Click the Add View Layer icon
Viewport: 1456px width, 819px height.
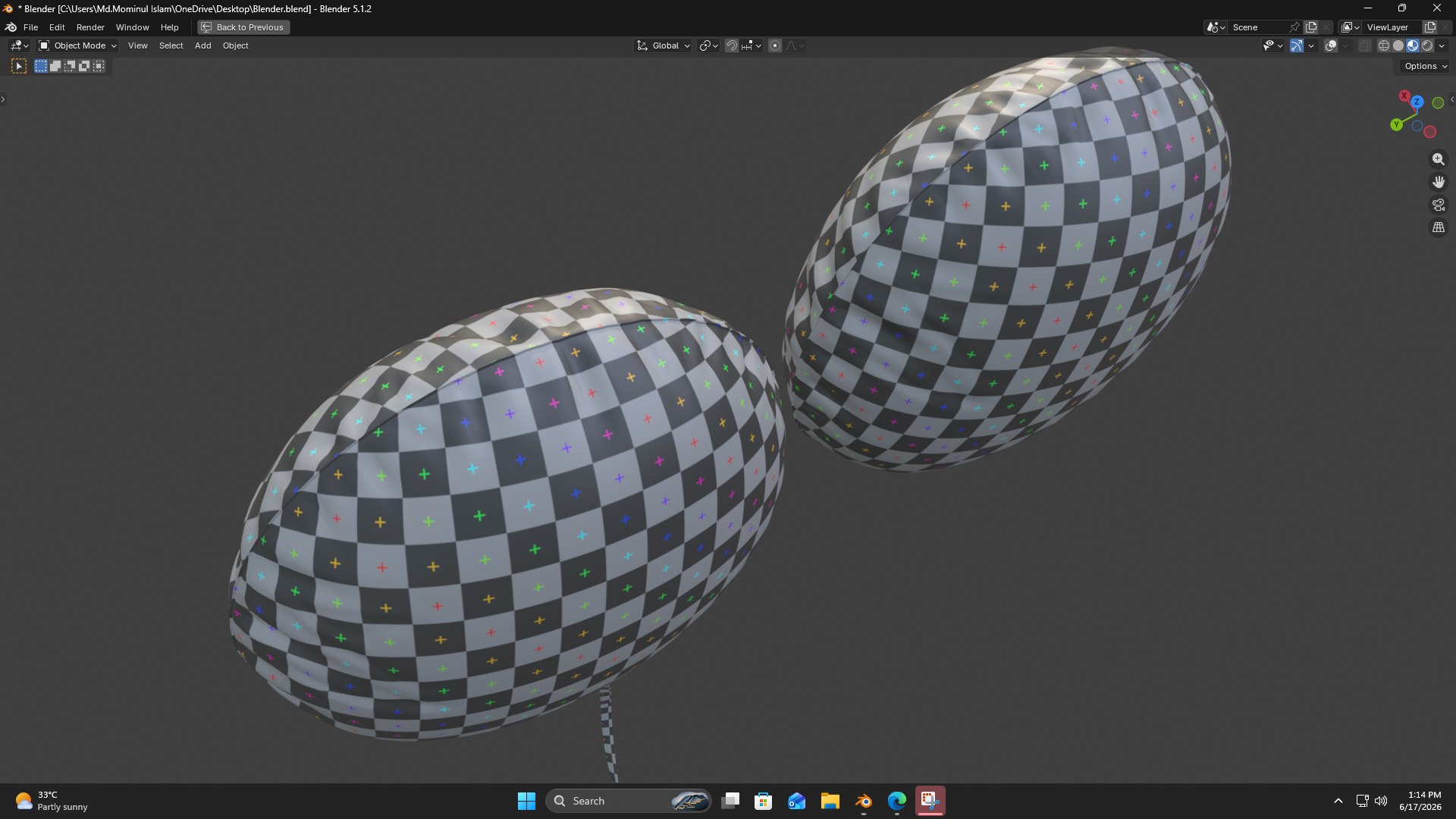coord(1430,27)
